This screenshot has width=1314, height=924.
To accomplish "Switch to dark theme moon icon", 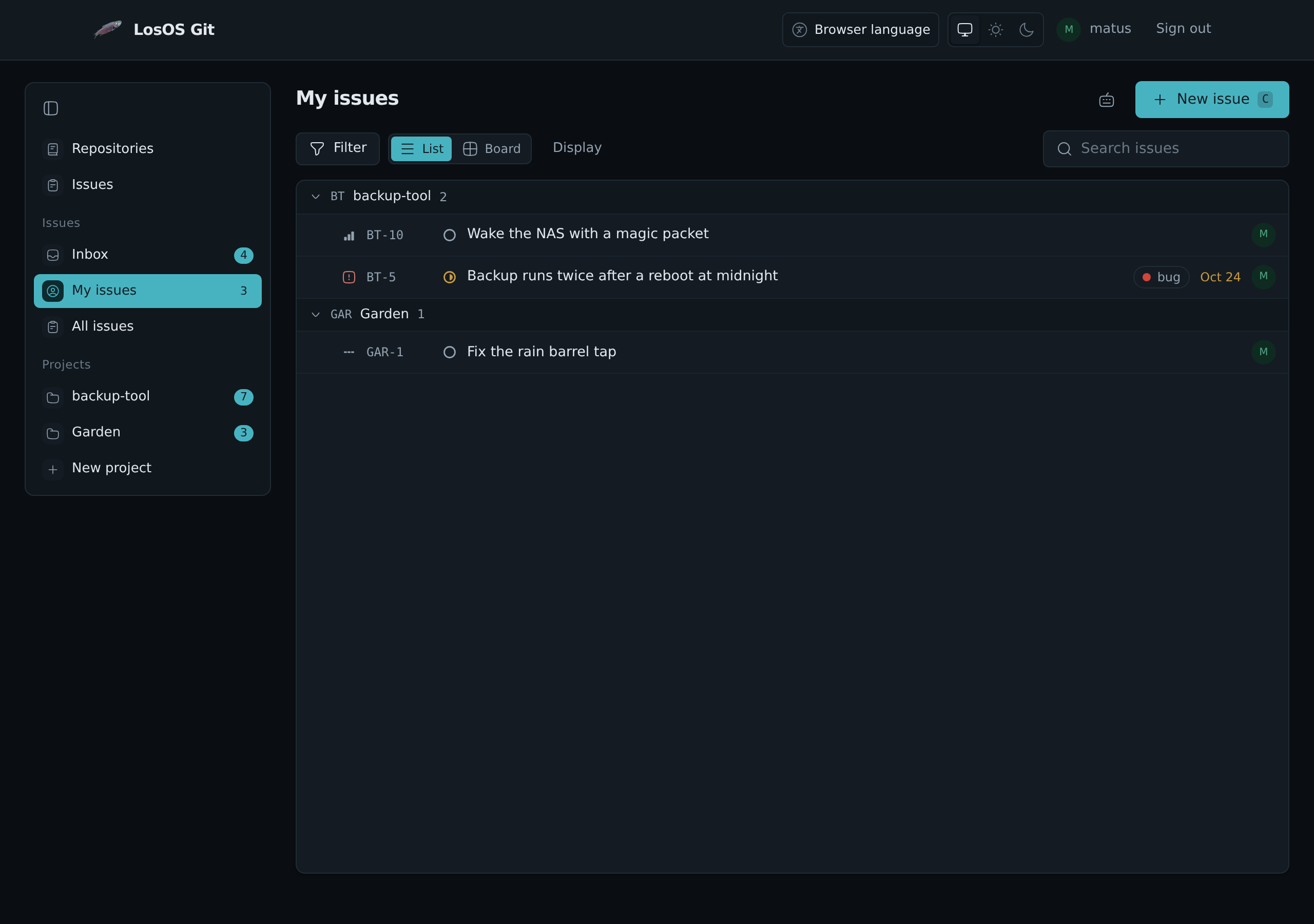I will click(x=1027, y=30).
